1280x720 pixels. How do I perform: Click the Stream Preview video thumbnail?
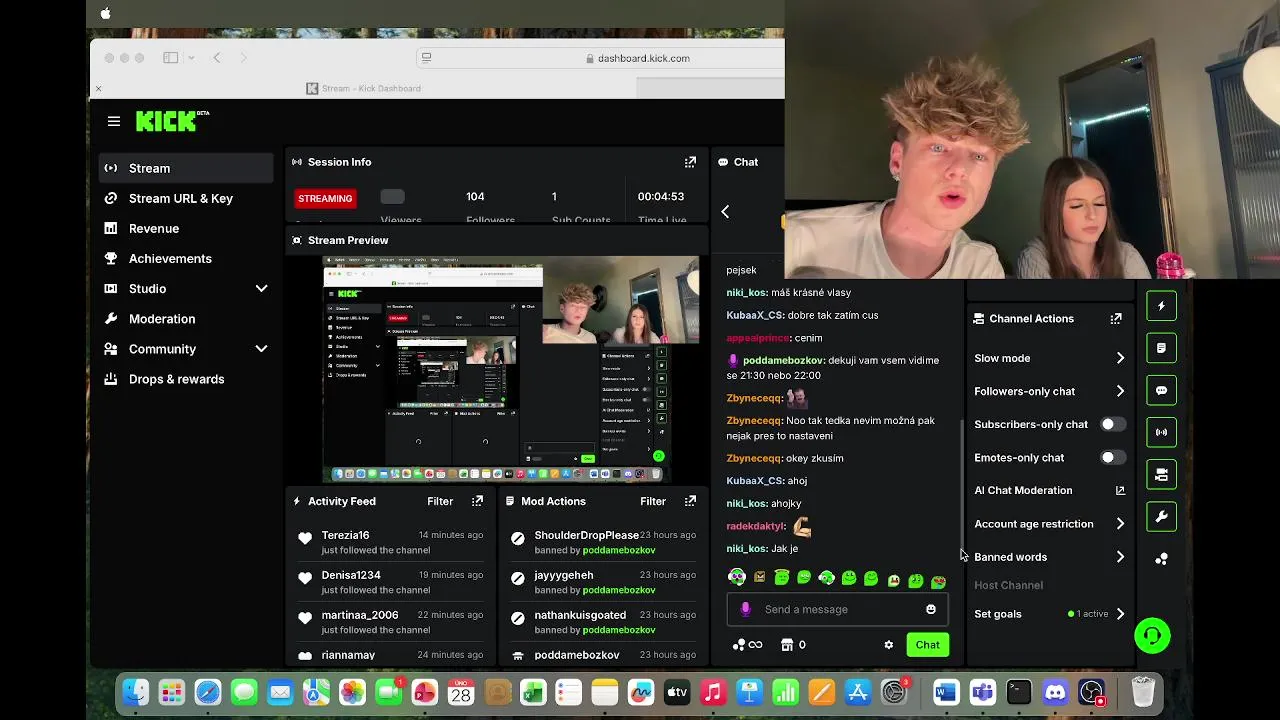[x=511, y=369]
